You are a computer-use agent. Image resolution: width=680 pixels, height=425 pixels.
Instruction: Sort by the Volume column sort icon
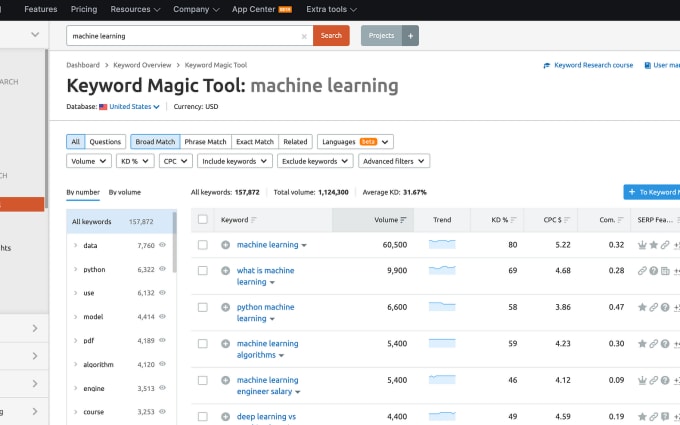[x=403, y=220]
